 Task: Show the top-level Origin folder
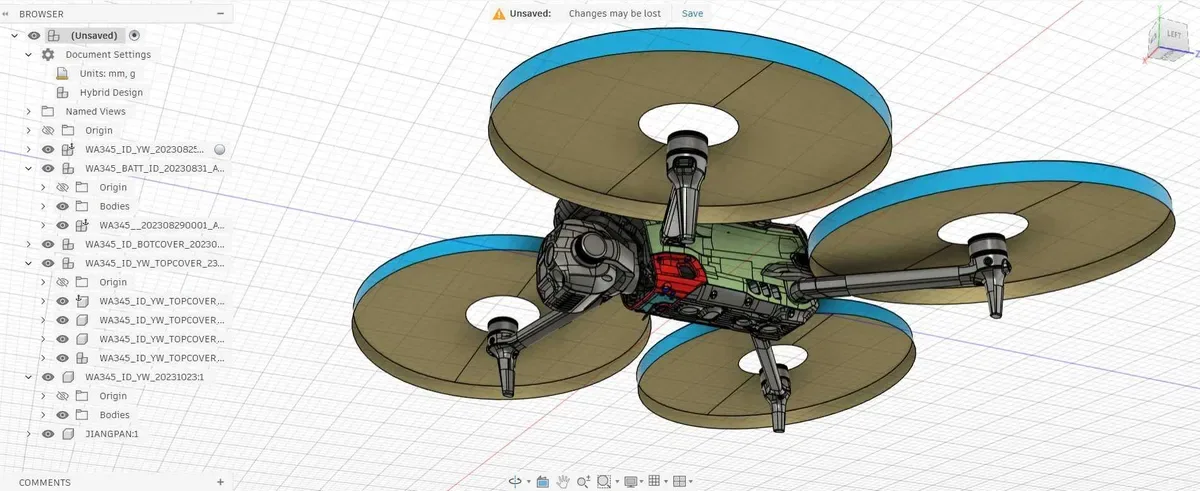(48, 130)
